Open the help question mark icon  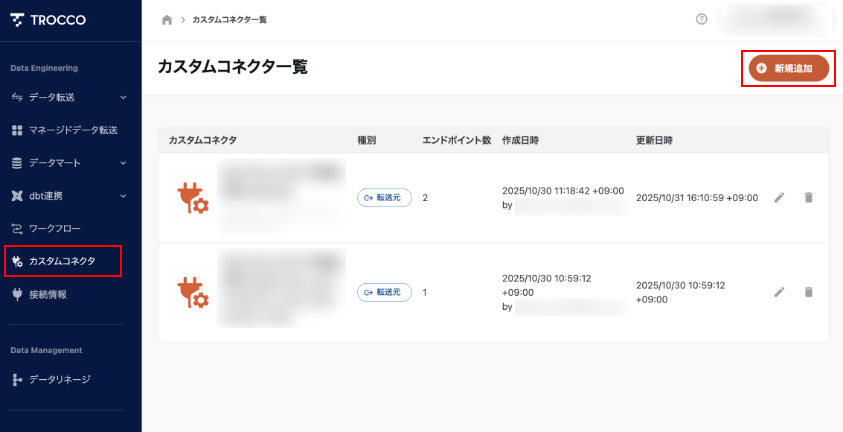point(701,20)
